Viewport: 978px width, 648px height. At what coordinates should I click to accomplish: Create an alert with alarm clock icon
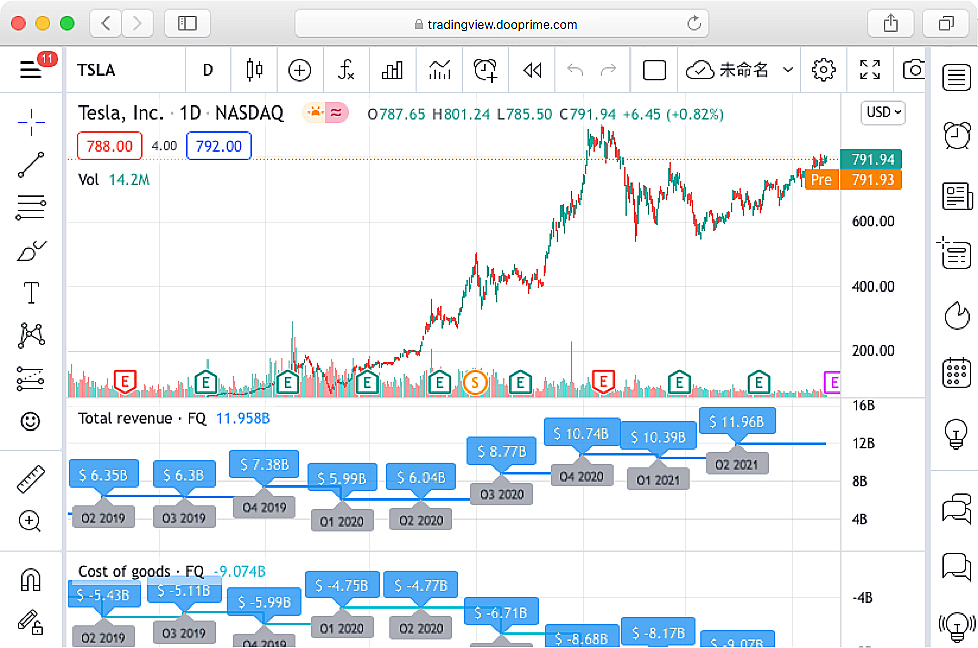[486, 70]
